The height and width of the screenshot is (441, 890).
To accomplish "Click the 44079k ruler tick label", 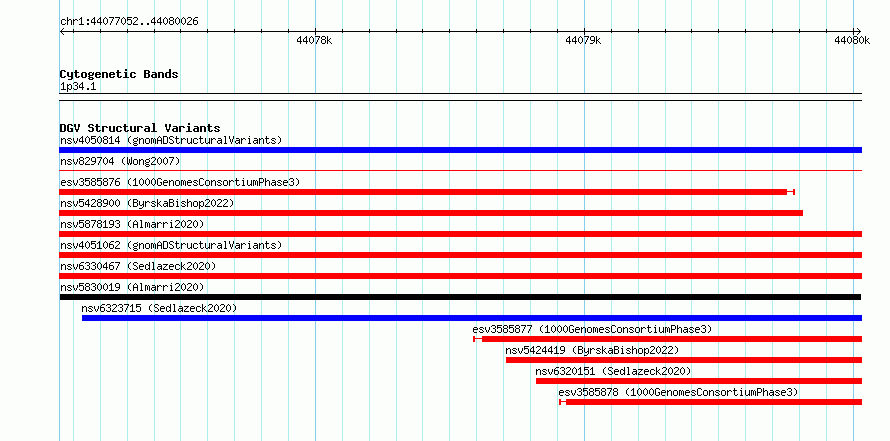I will click(x=583, y=40).
